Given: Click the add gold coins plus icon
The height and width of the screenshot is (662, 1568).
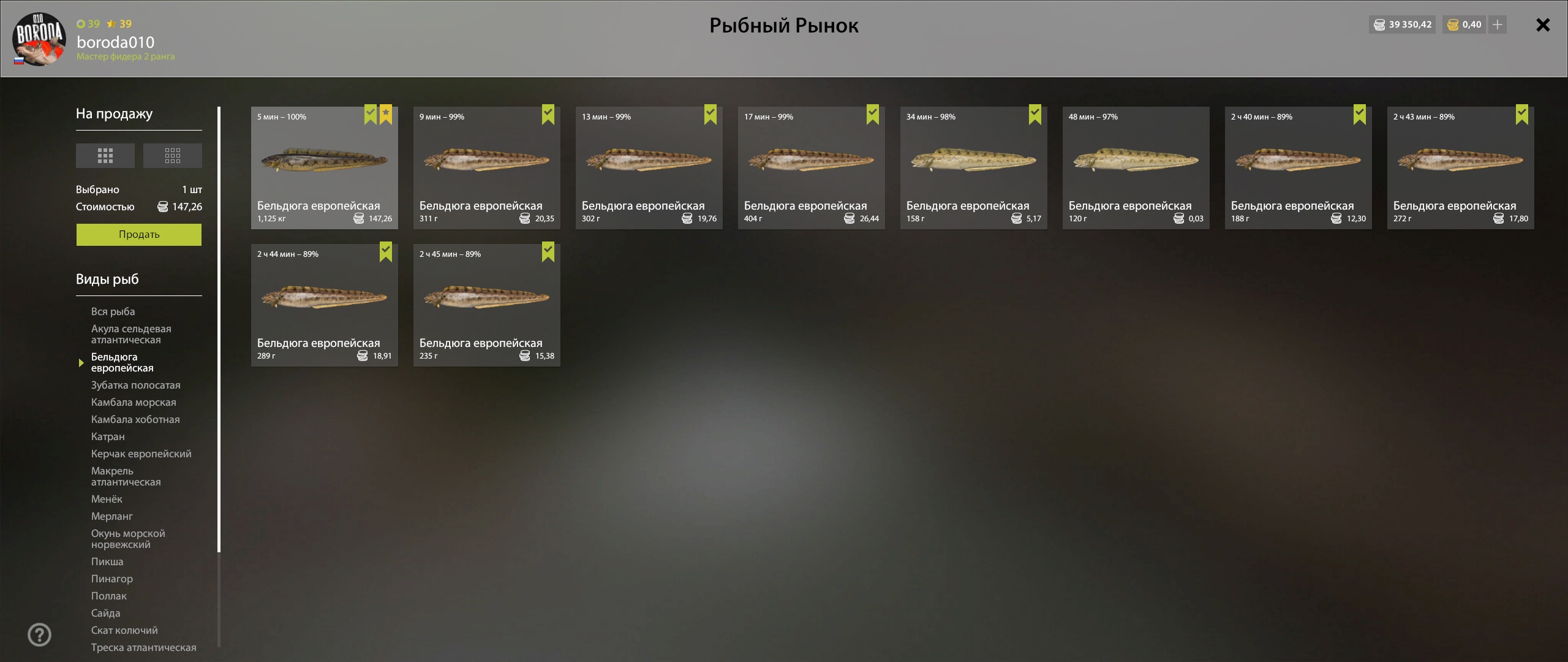Looking at the screenshot, I should [1498, 25].
